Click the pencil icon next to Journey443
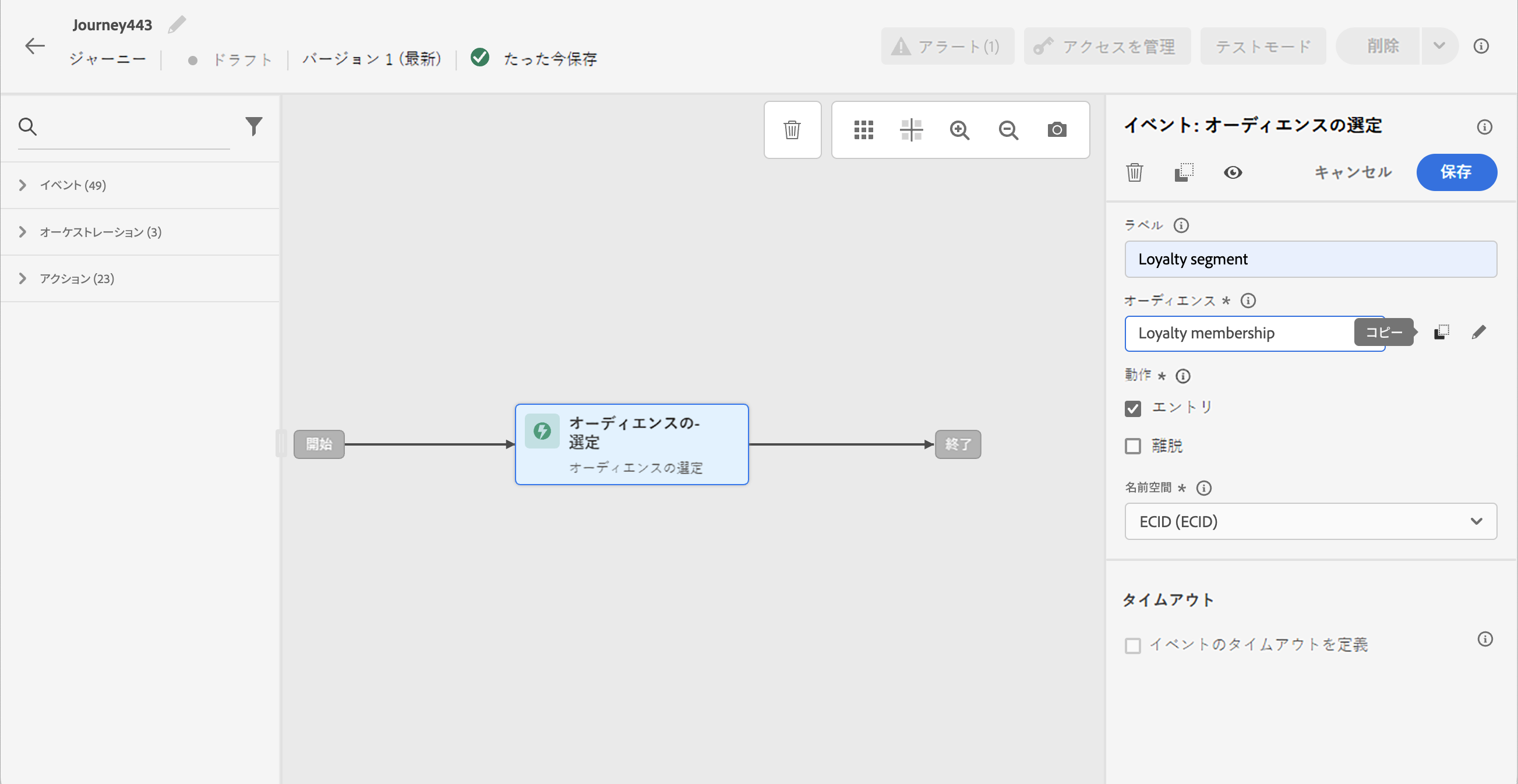Screen dimensions: 1518x784 point(176,24)
